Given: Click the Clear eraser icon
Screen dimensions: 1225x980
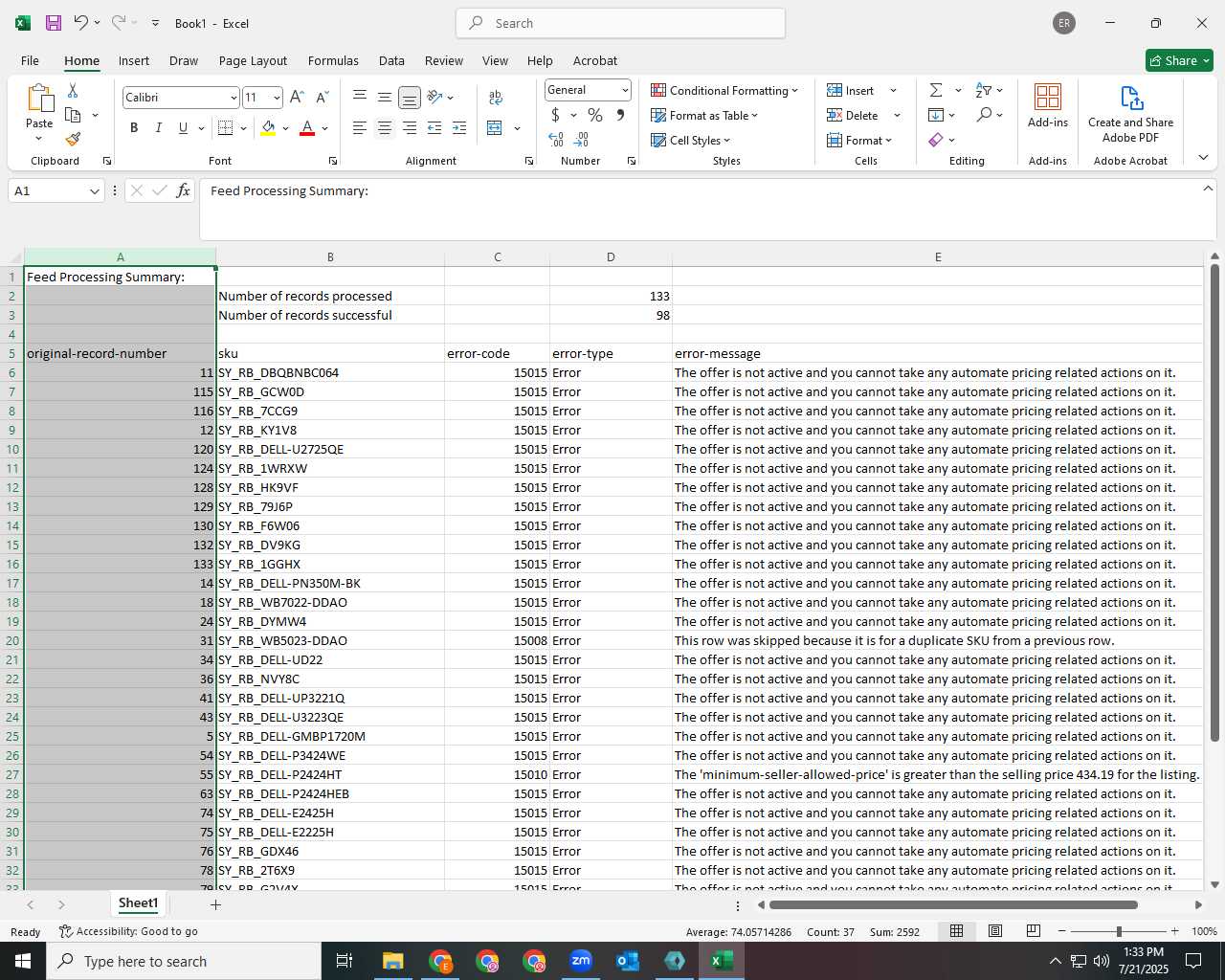Looking at the screenshot, I should pos(936,140).
